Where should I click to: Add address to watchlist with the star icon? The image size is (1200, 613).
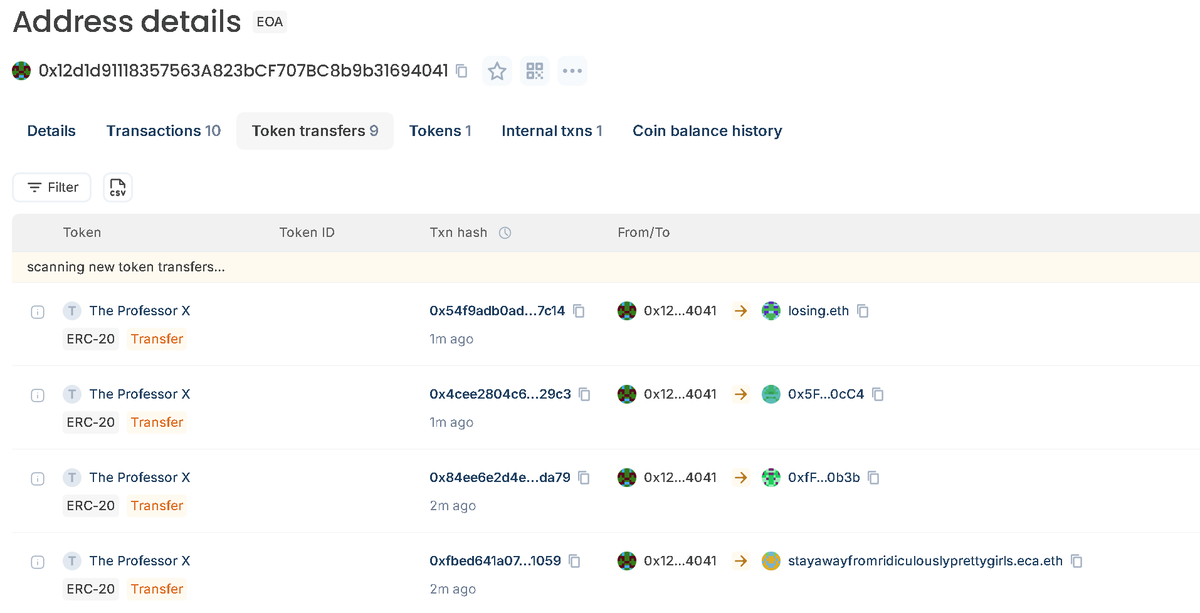click(x=497, y=71)
